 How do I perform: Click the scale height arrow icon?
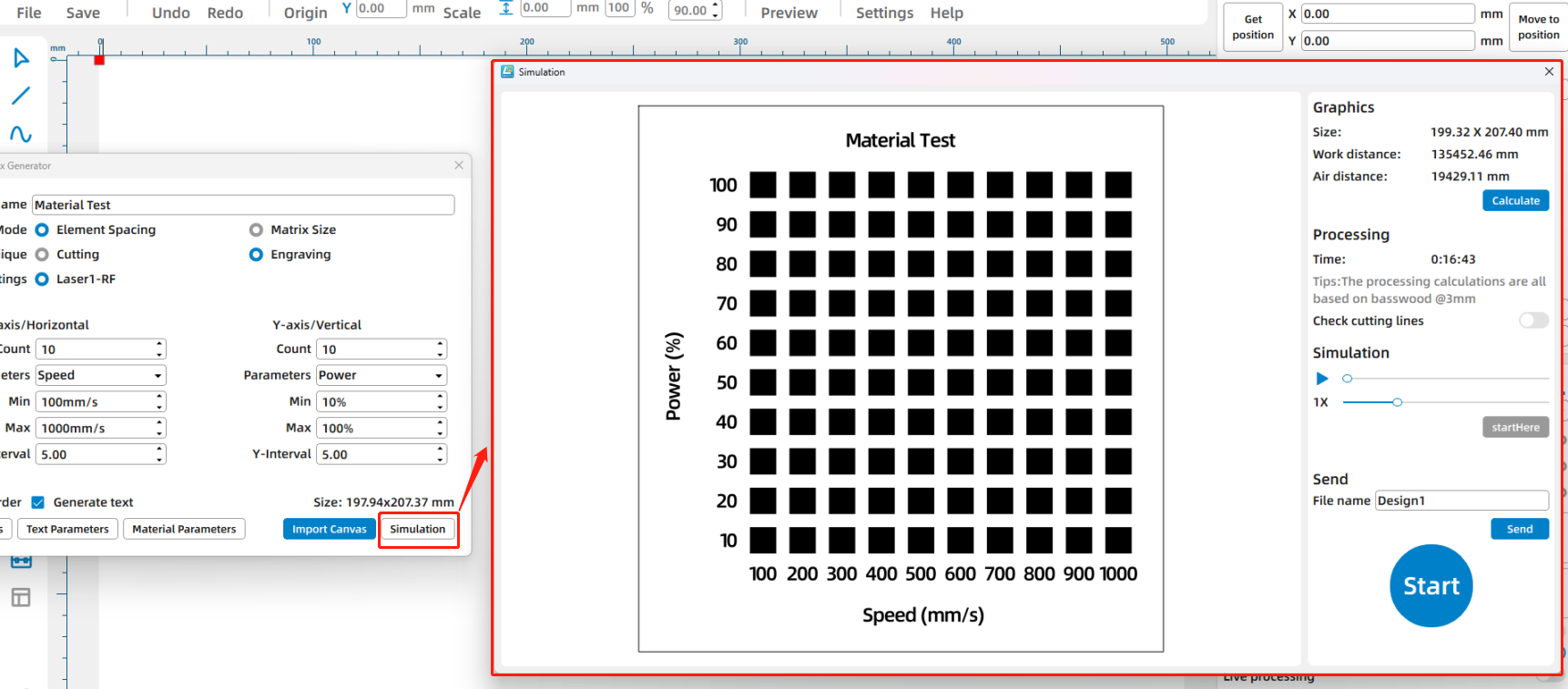[506, 8]
